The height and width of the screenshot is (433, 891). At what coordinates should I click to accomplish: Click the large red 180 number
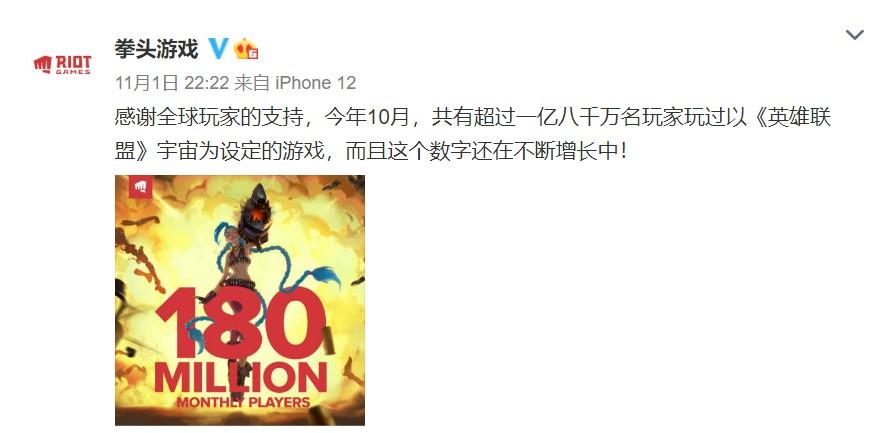241,322
